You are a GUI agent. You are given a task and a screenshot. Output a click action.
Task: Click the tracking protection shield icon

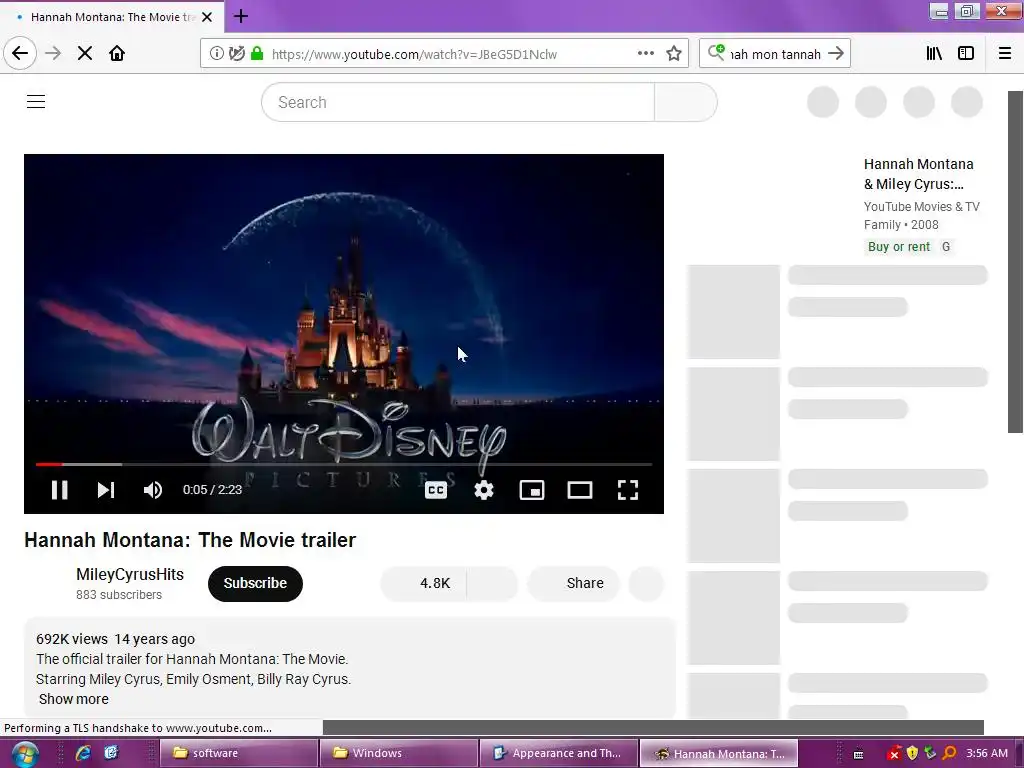(236, 54)
